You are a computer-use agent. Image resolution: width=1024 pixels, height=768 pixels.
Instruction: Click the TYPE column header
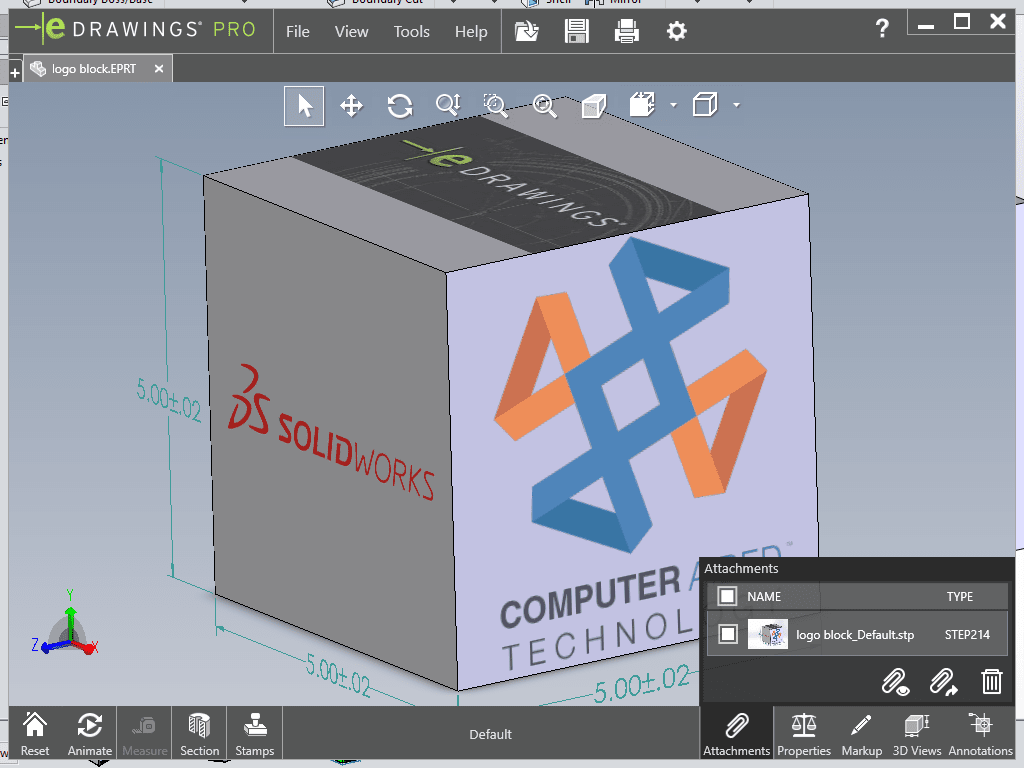[x=960, y=596]
